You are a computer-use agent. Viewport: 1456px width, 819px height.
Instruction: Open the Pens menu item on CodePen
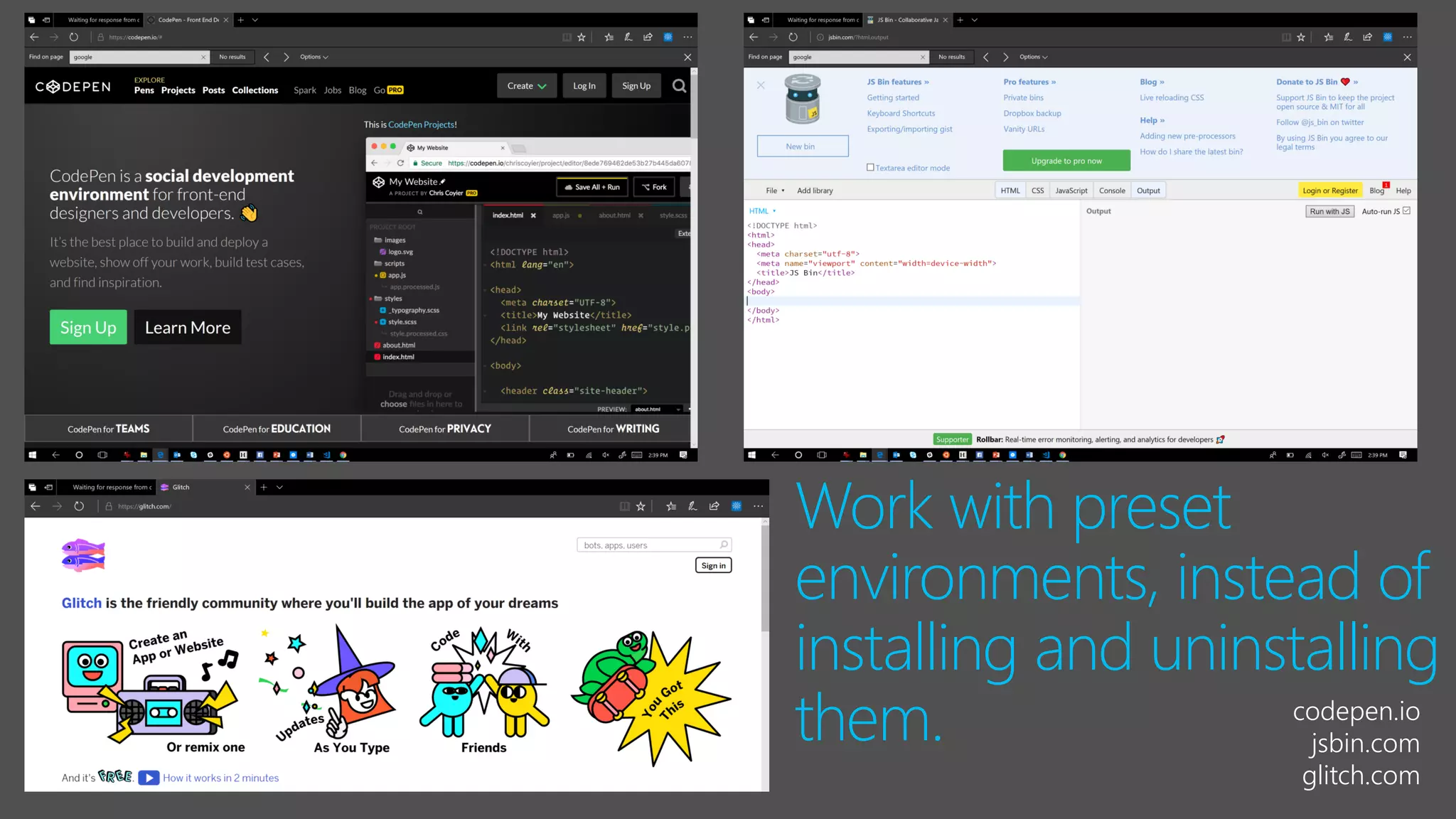coord(144,90)
